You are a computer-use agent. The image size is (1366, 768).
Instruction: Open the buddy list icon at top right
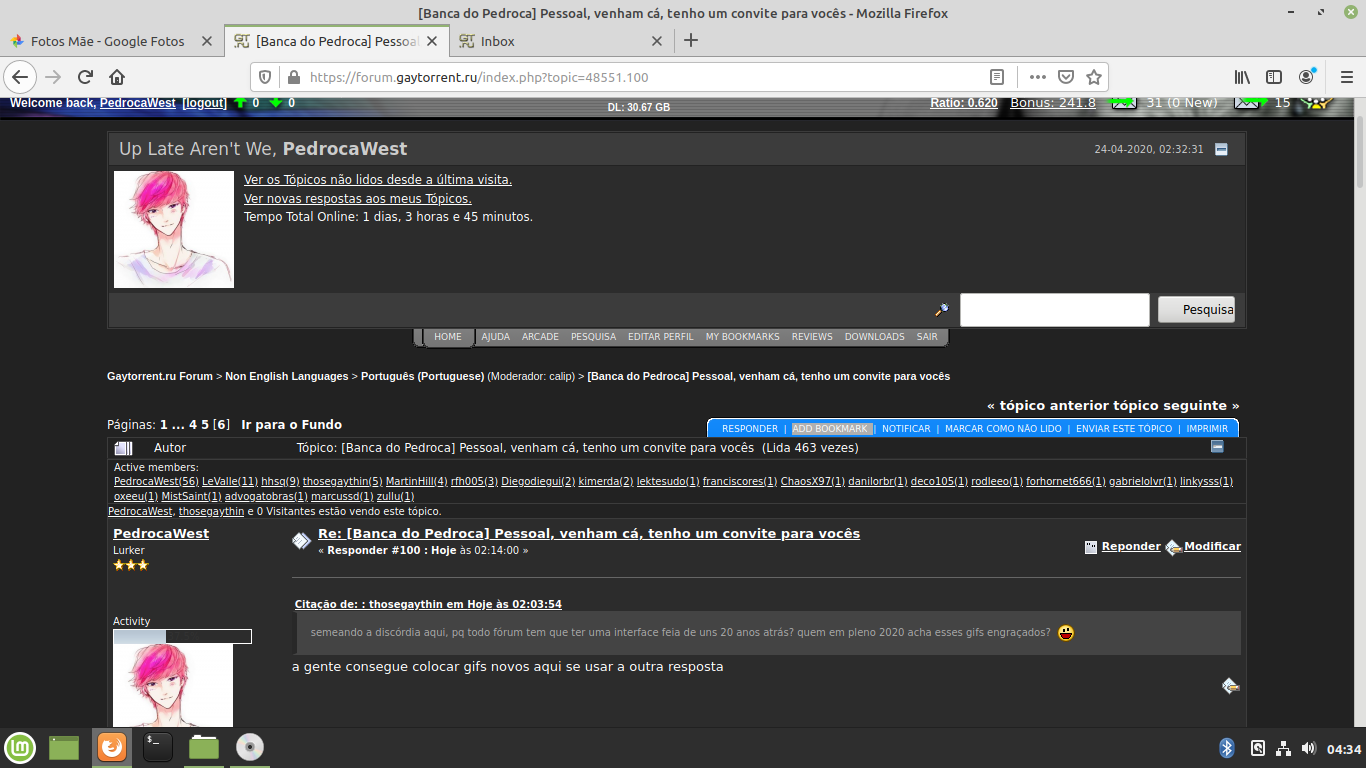pos(1314,103)
